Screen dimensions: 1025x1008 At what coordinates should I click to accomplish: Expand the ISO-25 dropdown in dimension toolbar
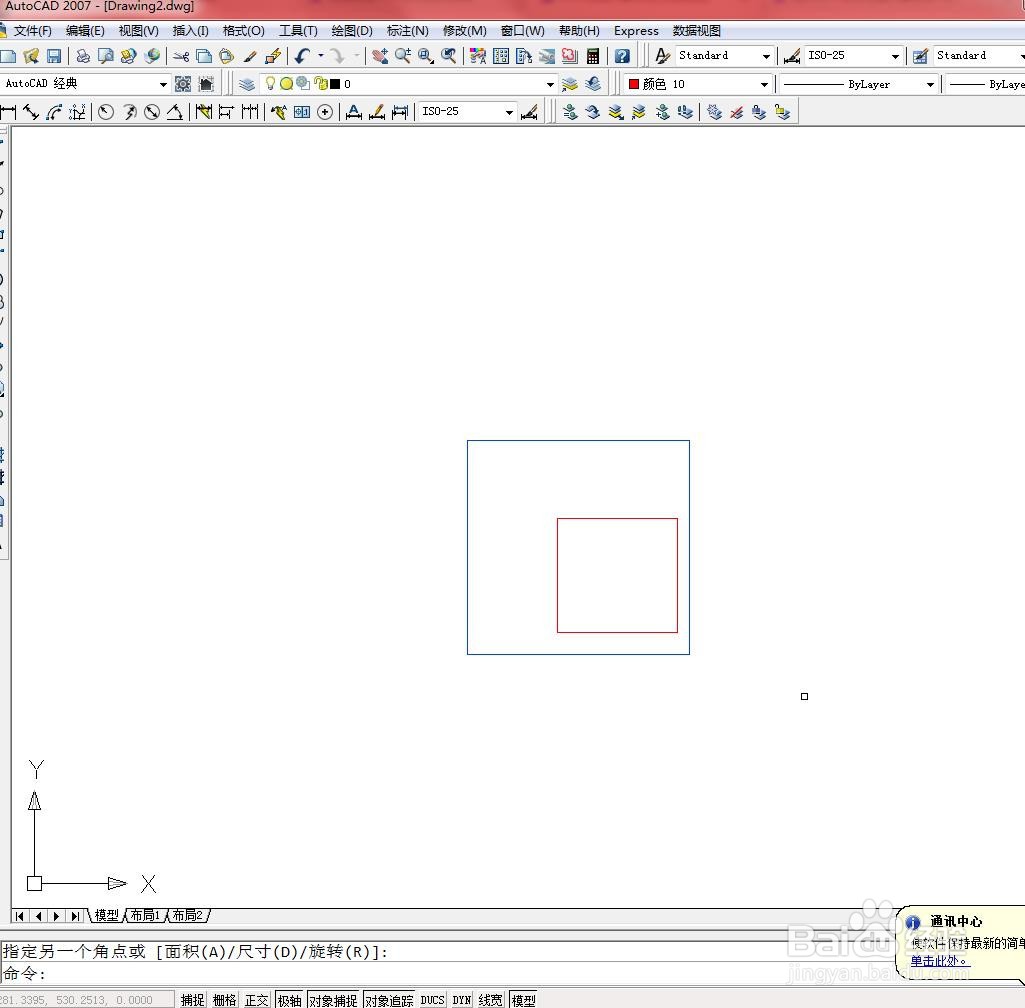tap(509, 112)
